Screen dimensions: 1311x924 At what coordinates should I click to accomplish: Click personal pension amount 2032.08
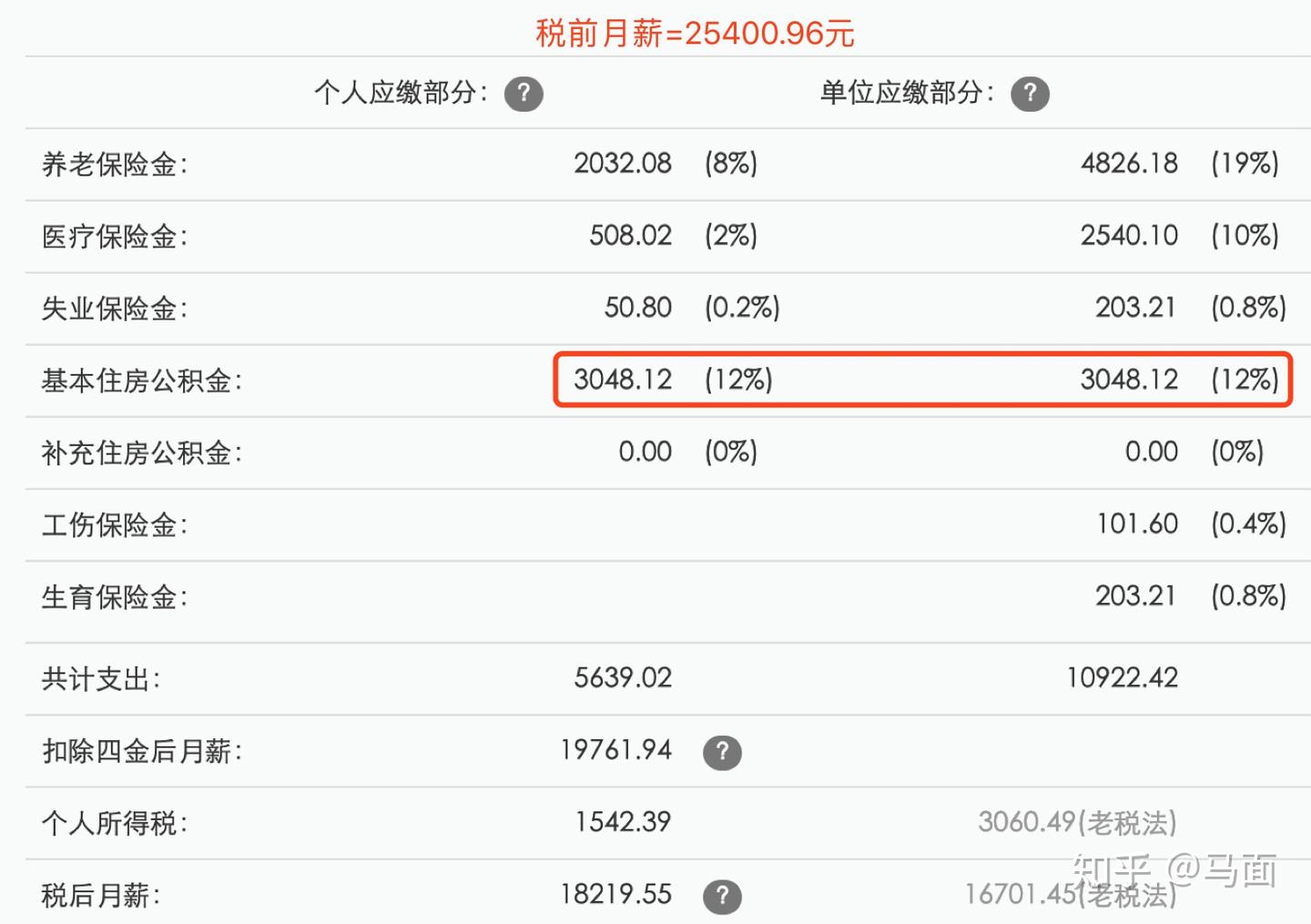pyautogui.click(x=623, y=164)
